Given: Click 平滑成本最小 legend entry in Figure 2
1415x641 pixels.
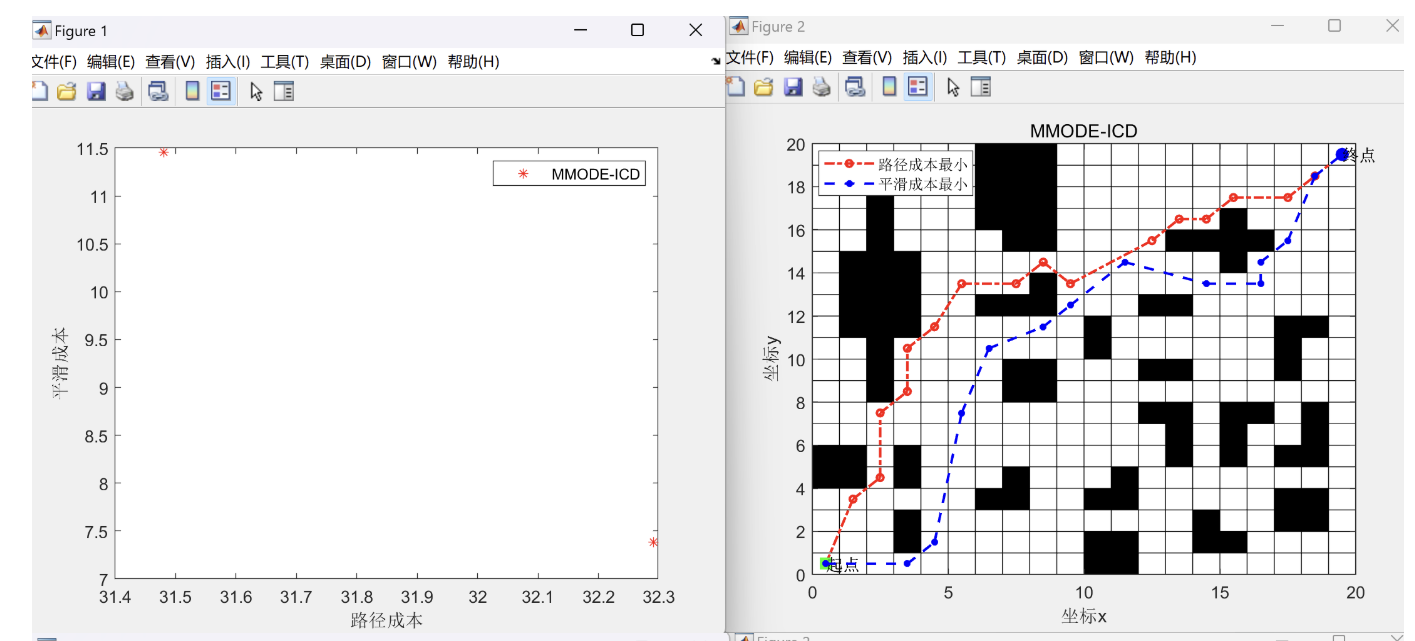Looking at the screenshot, I should (894, 184).
